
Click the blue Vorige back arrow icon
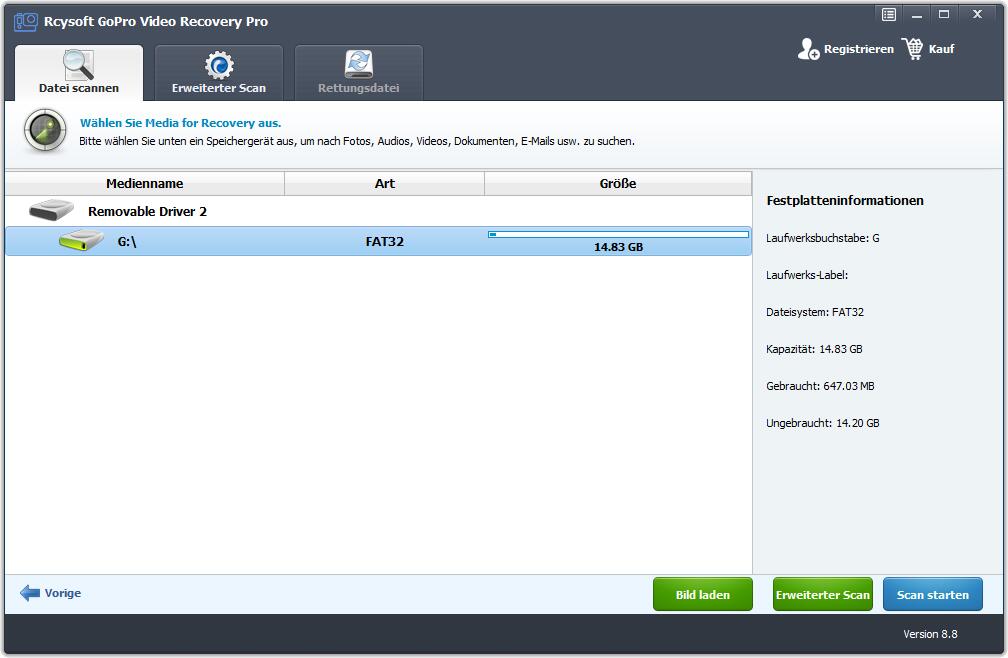point(30,593)
